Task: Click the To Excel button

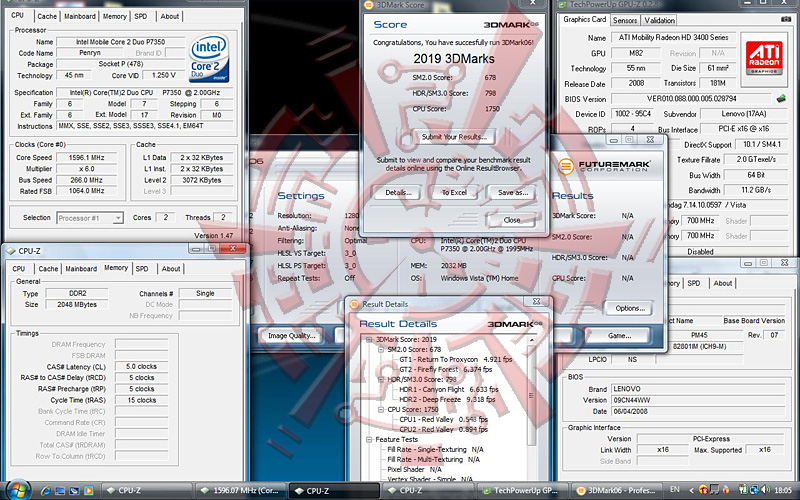Action: pos(454,193)
